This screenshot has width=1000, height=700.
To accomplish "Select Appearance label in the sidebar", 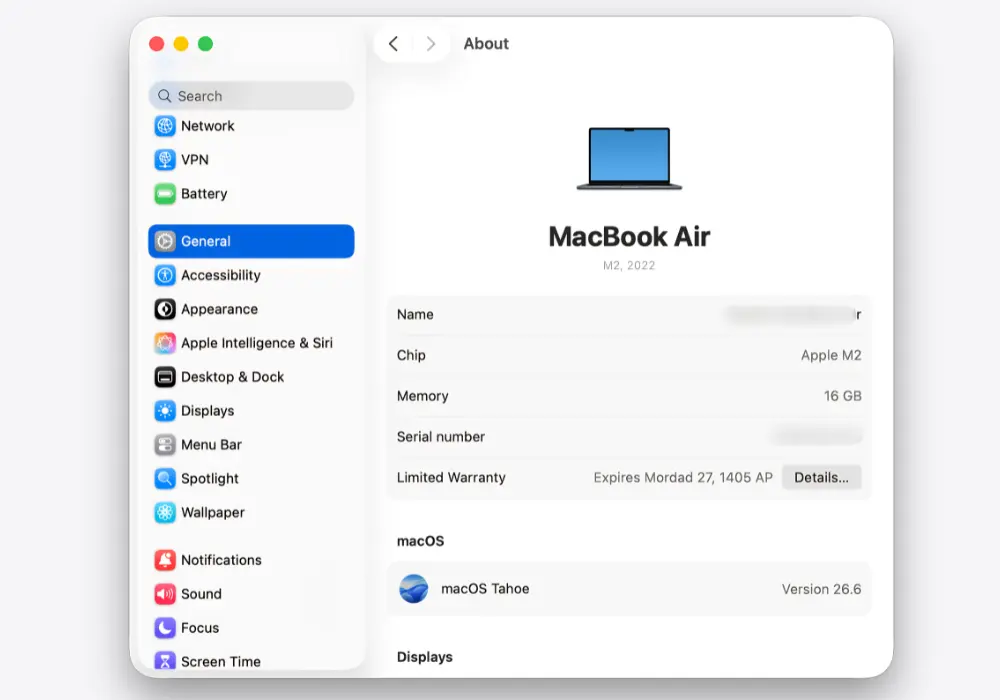I will pyautogui.click(x=219, y=309).
